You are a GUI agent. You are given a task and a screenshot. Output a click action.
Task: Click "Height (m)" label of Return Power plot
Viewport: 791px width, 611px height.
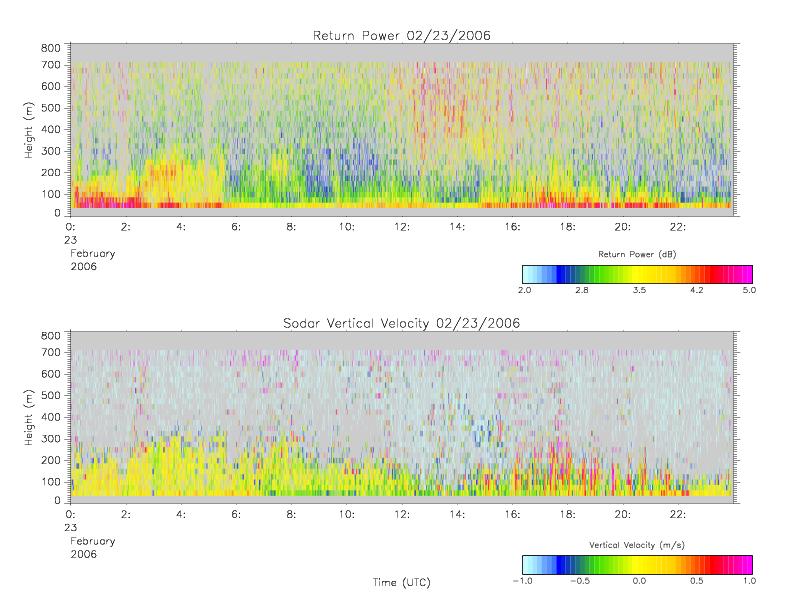click(x=29, y=130)
